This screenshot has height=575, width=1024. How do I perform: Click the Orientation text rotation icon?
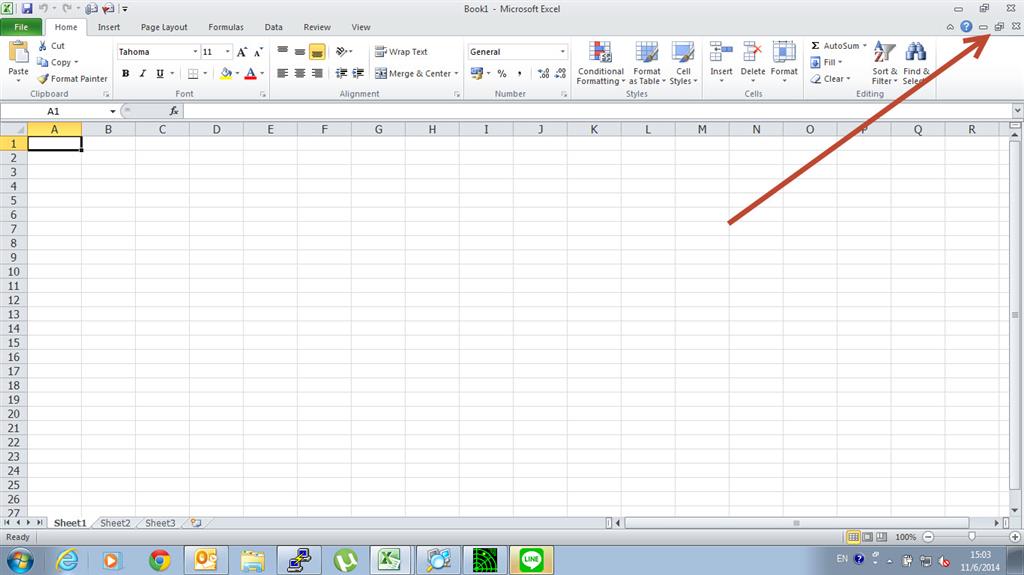pos(343,51)
